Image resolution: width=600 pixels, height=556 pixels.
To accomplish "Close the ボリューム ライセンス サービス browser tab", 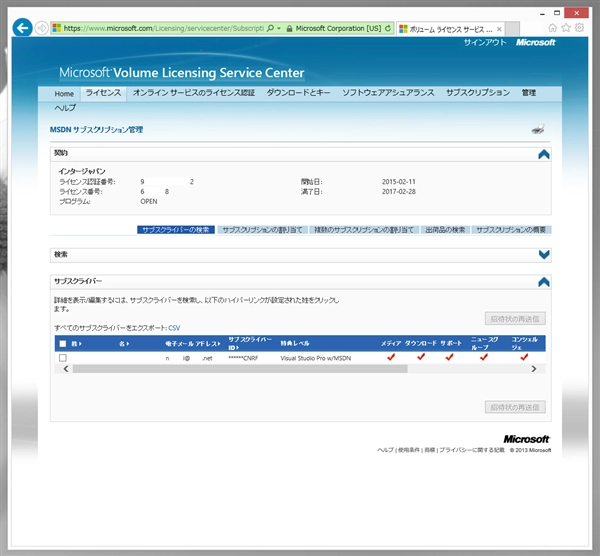I will coord(499,29).
